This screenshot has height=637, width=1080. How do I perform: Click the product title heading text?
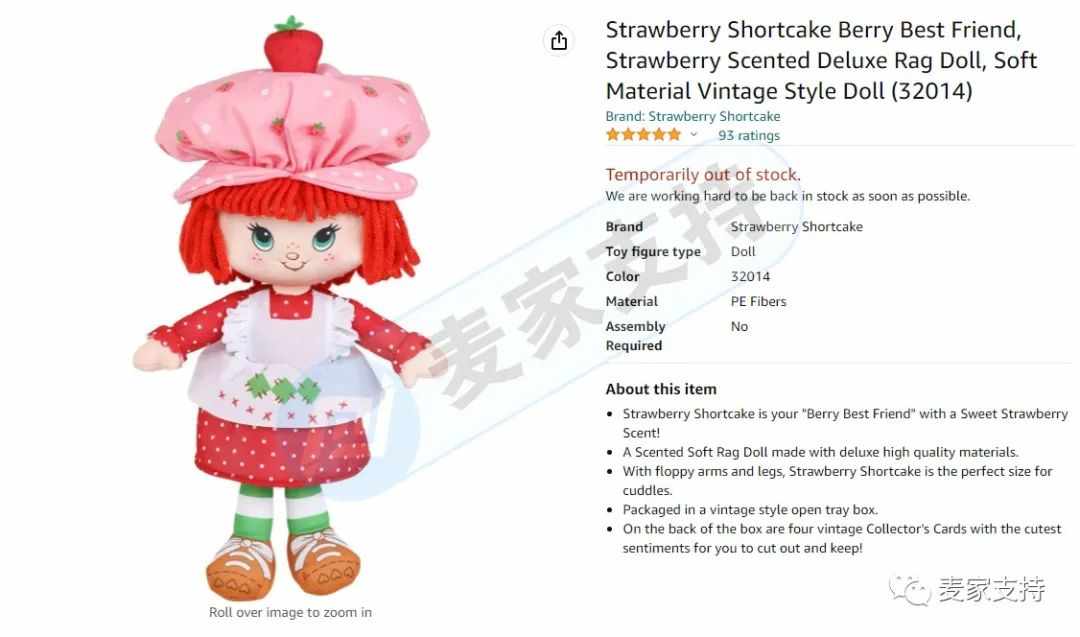(821, 61)
